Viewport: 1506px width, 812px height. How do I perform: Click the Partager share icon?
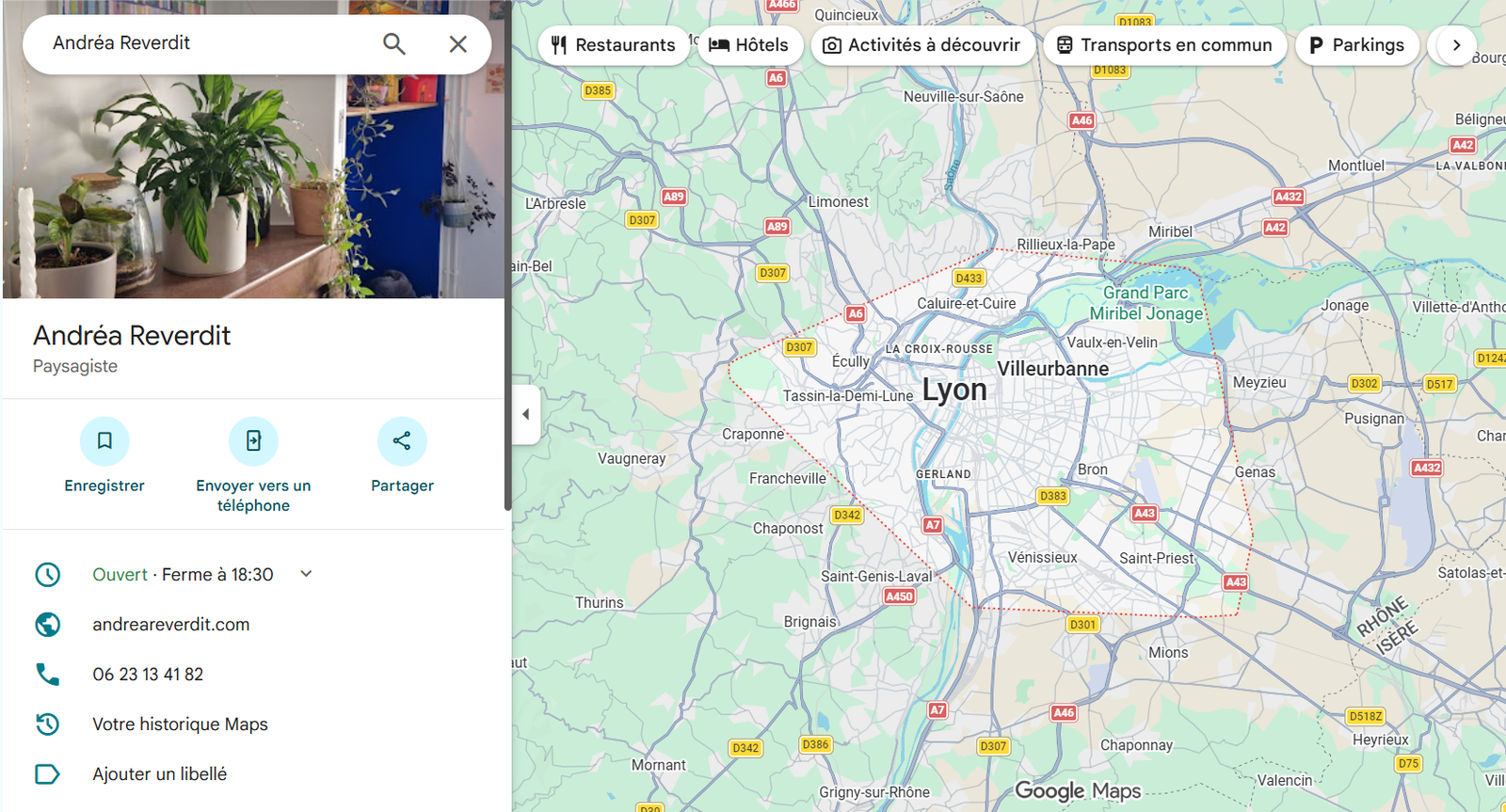point(402,441)
